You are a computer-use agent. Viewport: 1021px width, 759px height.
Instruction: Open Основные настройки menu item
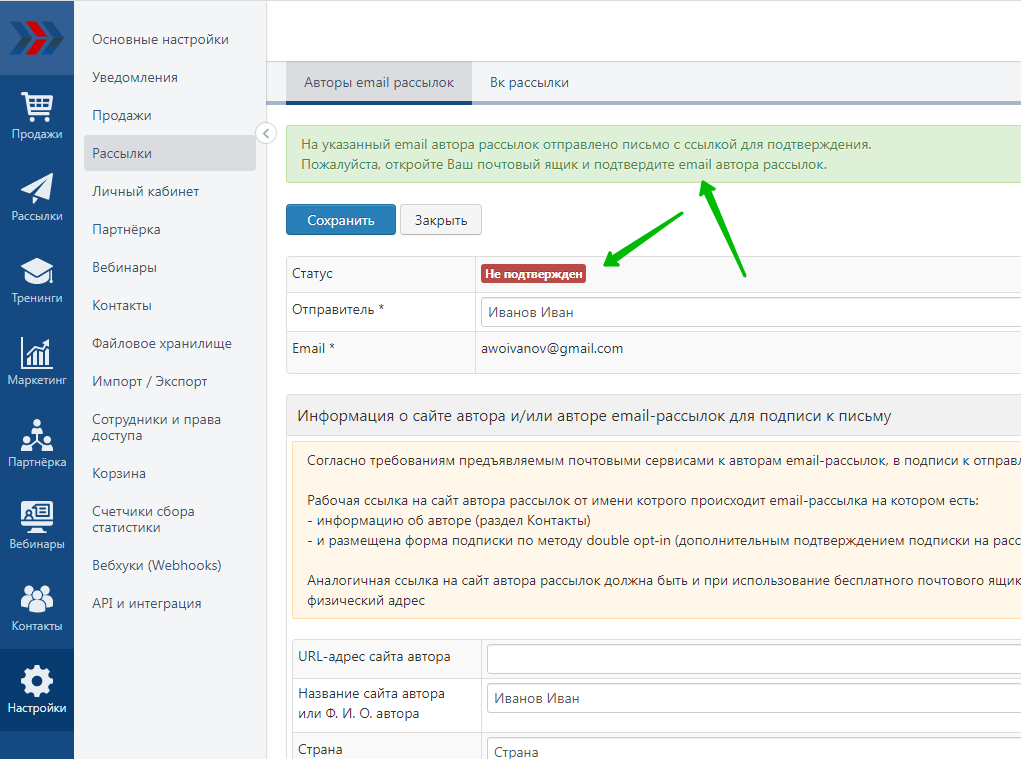[160, 40]
